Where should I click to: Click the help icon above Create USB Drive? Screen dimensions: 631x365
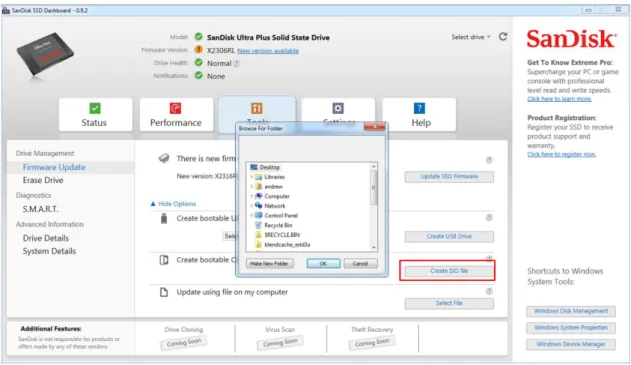point(489,218)
